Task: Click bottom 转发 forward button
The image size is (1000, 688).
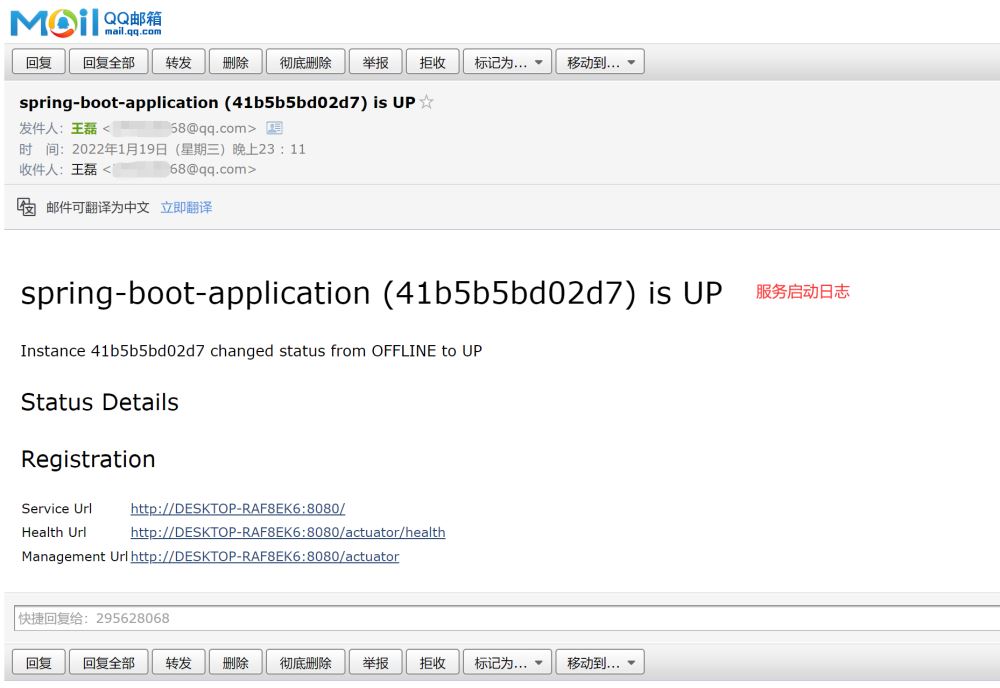Action: (179, 662)
